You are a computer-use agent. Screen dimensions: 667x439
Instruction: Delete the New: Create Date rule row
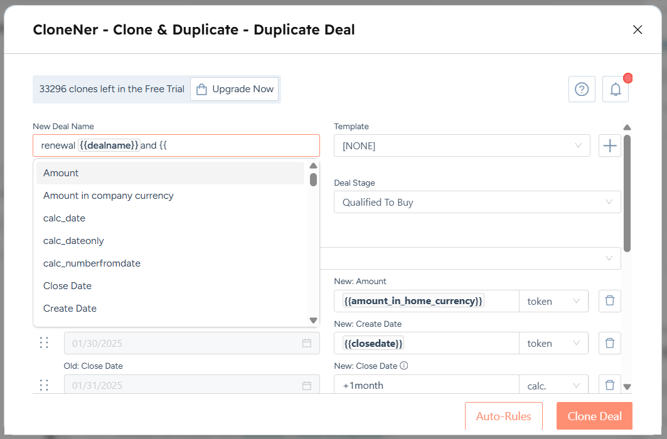pos(610,343)
